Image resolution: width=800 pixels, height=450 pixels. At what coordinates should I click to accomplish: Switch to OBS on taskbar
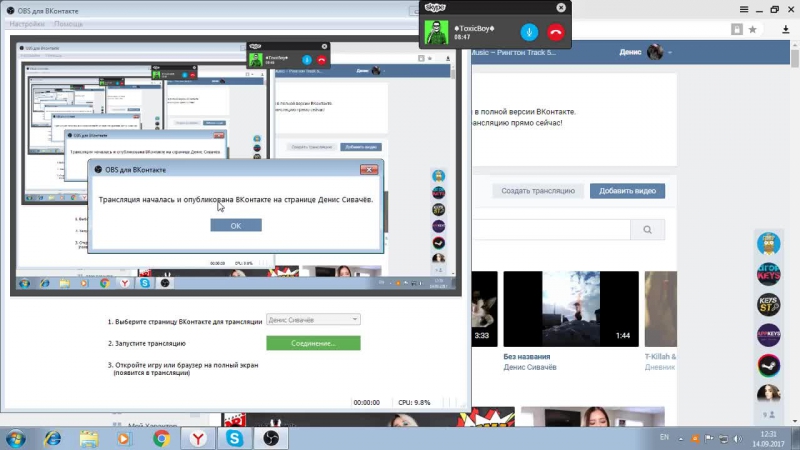[x=271, y=439]
